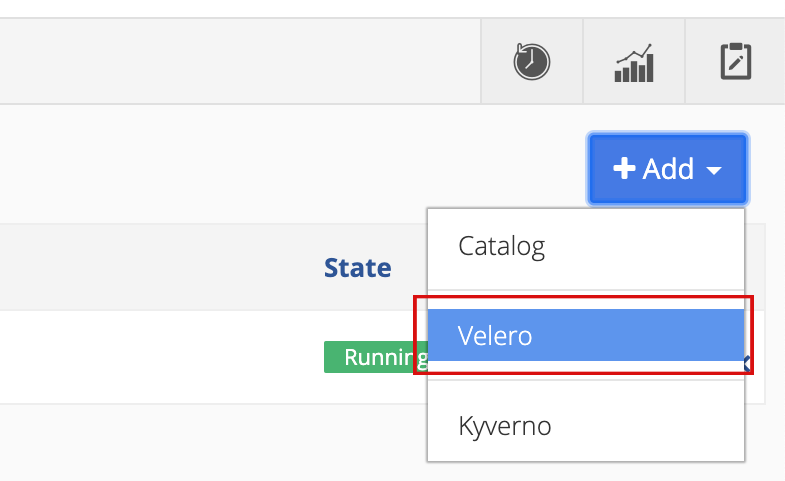Pick Kyverno in the Add dropdown
The image size is (785, 481).
(586, 426)
